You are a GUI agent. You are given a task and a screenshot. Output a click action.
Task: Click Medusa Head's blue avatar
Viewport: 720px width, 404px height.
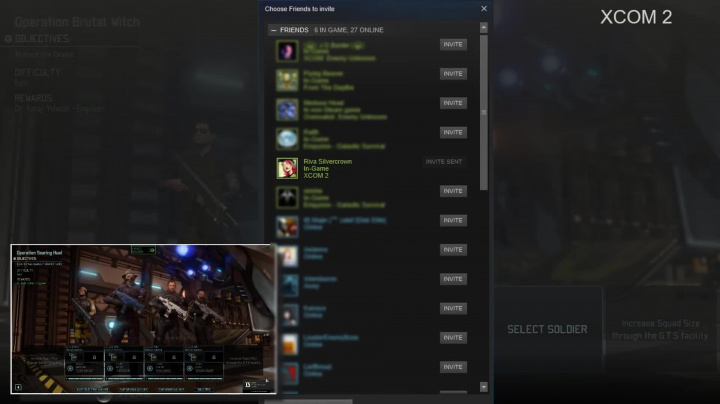(x=287, y=110)
